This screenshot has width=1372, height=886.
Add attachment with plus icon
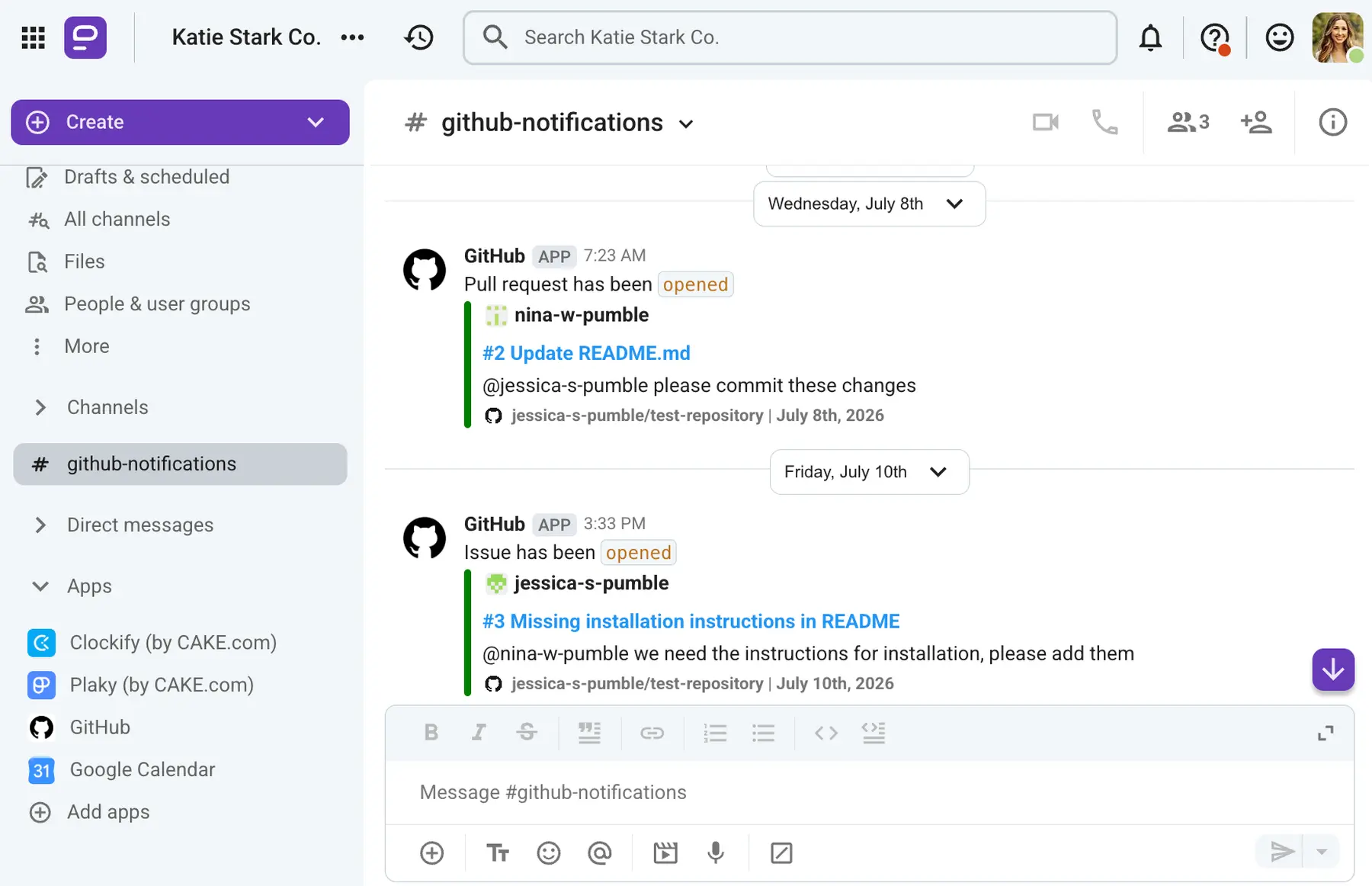coord(431,852)
